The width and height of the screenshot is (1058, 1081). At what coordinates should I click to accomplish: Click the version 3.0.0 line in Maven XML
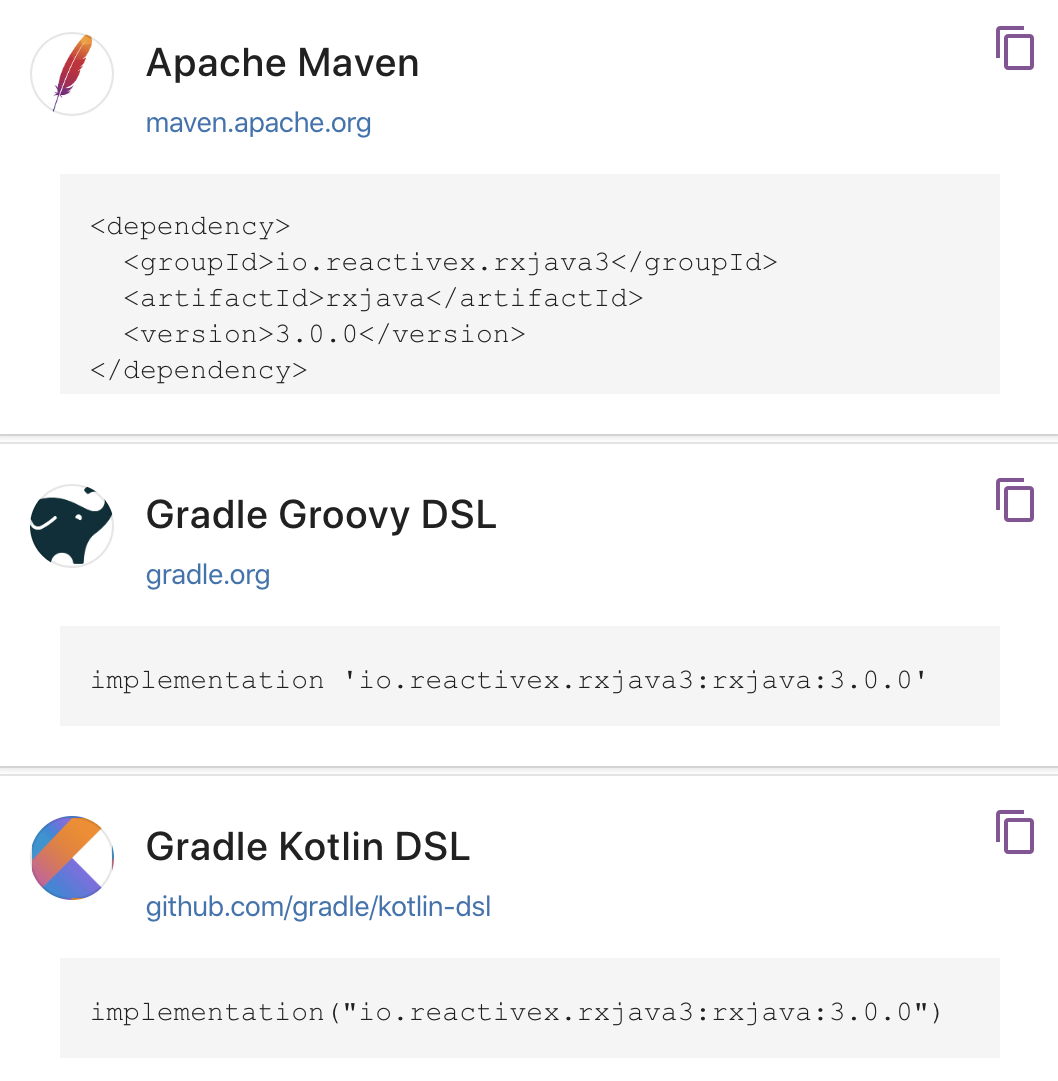324,335
